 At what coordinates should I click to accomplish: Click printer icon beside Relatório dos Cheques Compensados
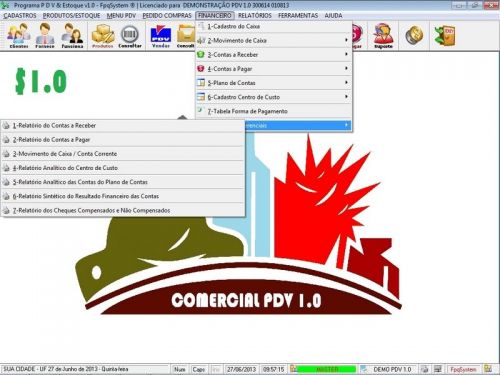(6, 210)
